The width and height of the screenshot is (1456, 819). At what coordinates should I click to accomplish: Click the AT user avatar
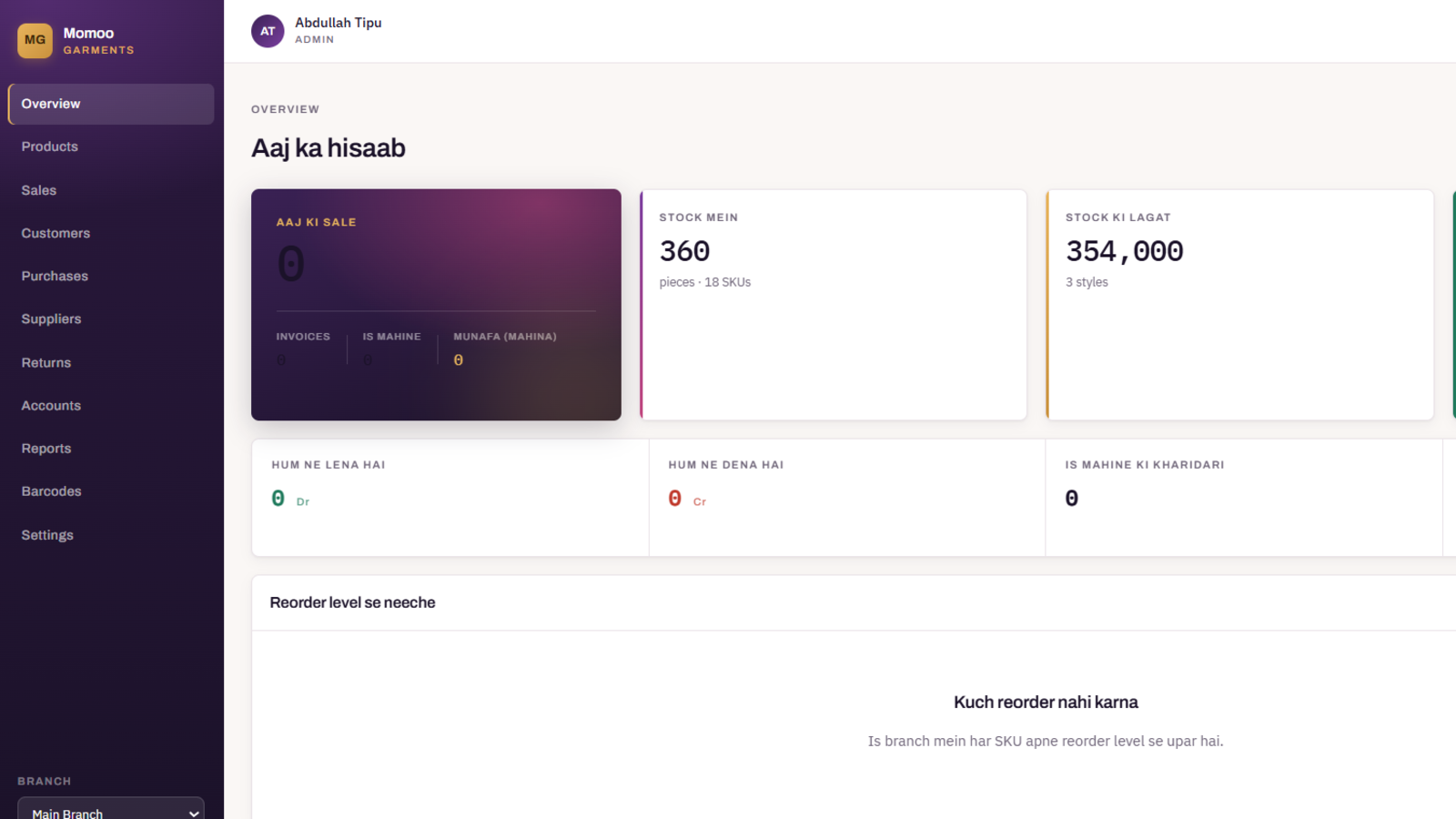[268, 31]
